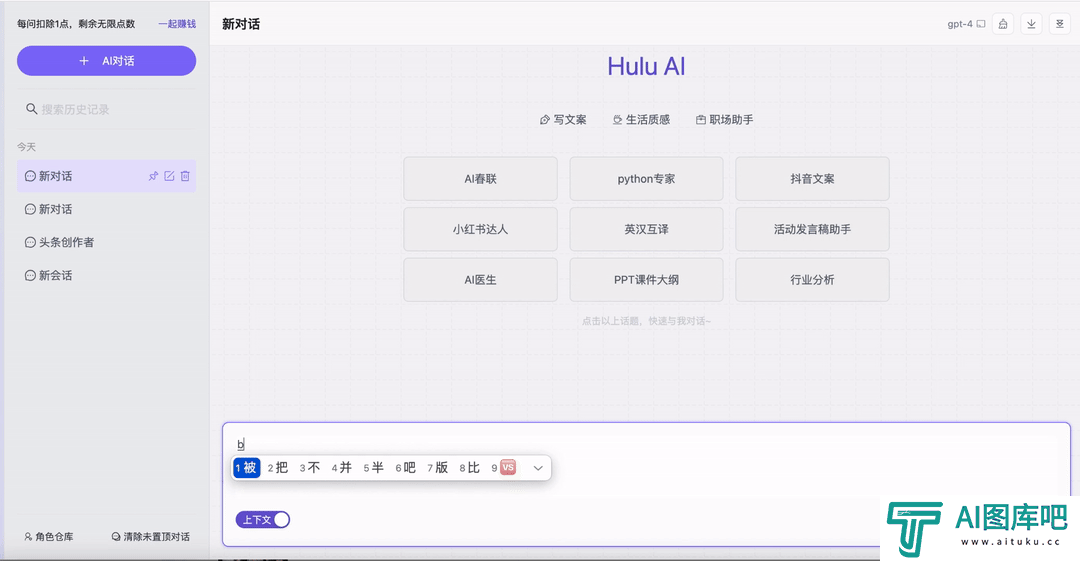Click the first 新对话 highlighted row
Screen dimensions: 1080x561
pyautogui.click(x=106, y=176)
